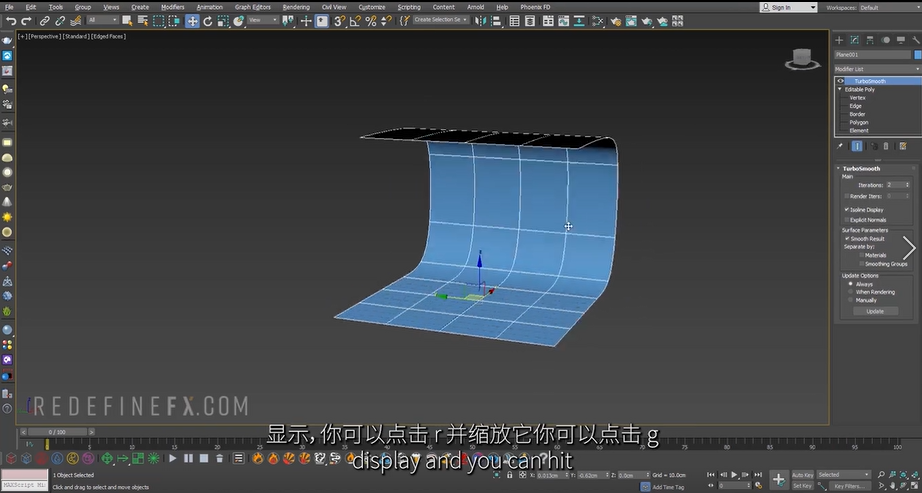Screen dimensions: 922x493
Task: Open the Motion panel icon
Action: tap(886, 40)
